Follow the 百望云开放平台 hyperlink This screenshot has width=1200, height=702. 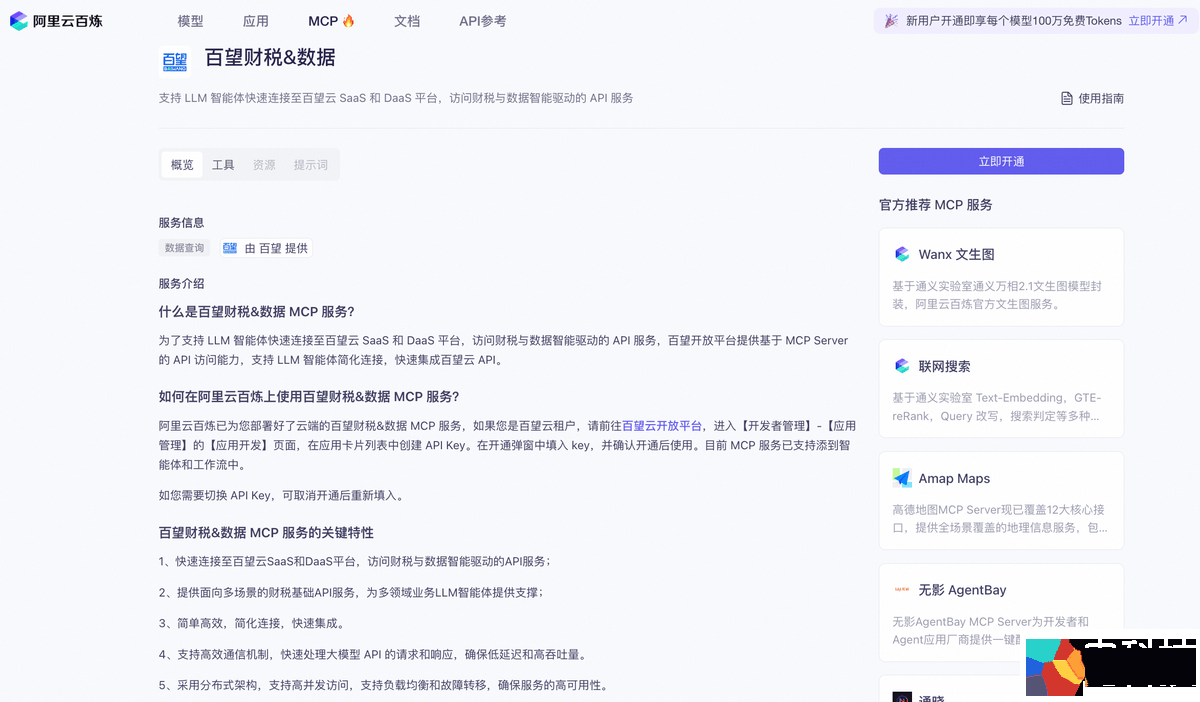coord(662,425)
